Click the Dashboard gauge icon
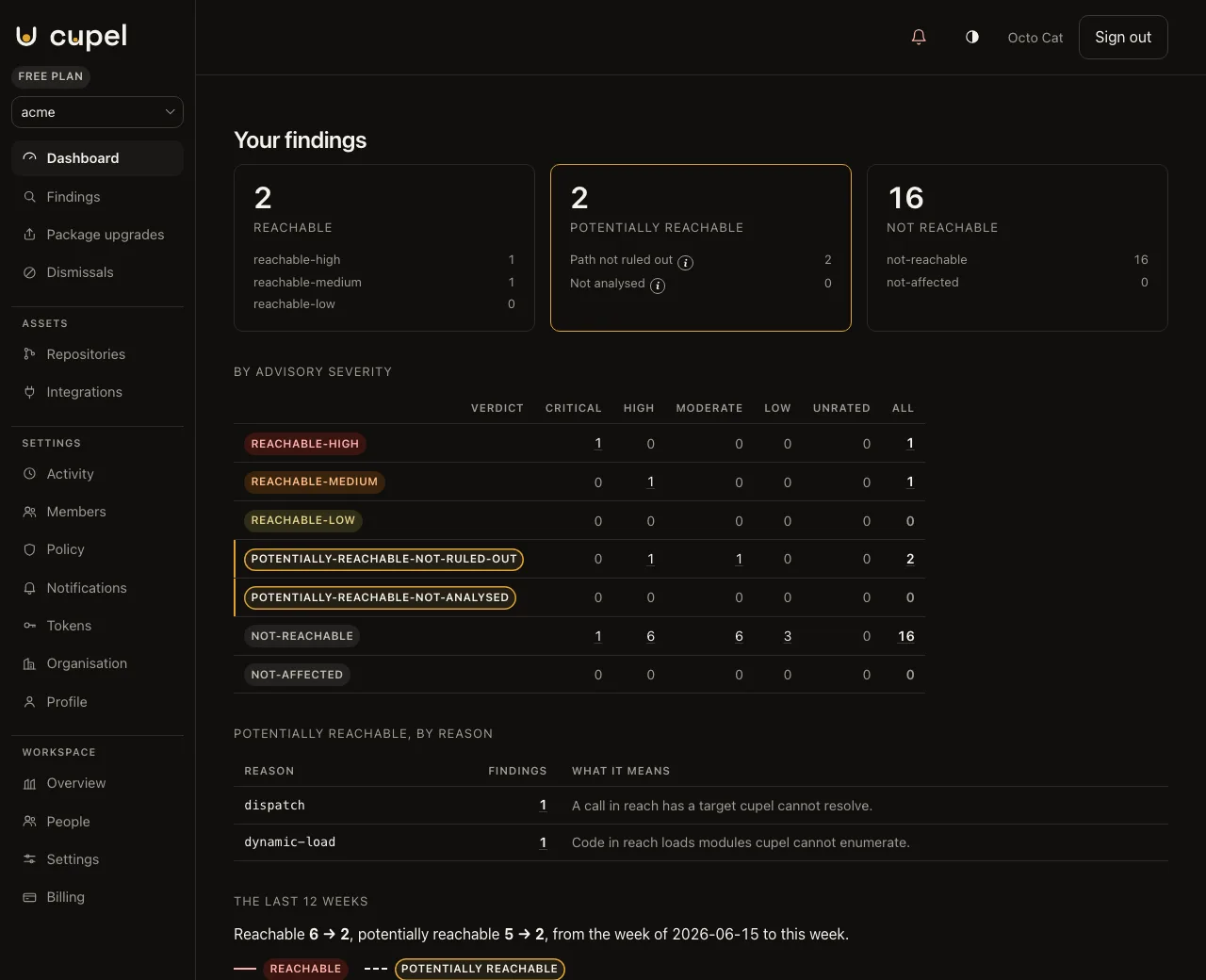Image resolution: width=1206 pixels, height=980 pixels. tap(30, 158)
